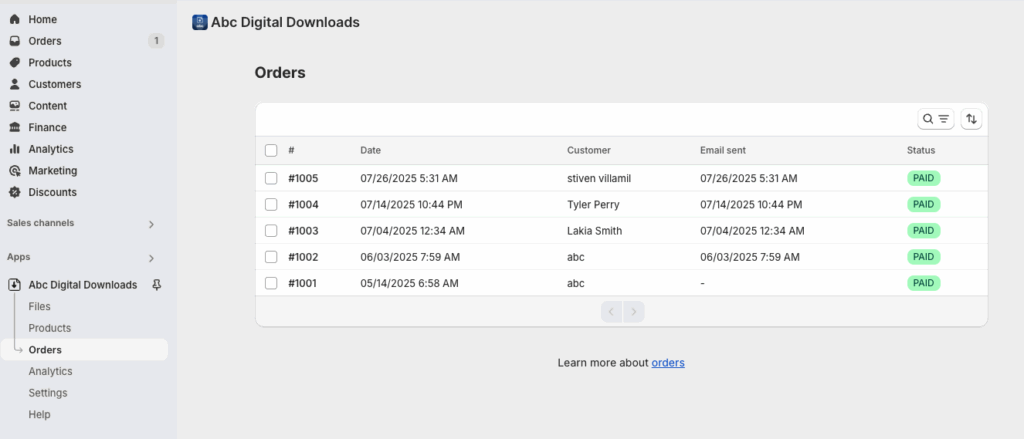The width and height of the screenshot is (1024, 439).
Task: Open order #1005
Action: pyautogui.click(x=303, y=178)
